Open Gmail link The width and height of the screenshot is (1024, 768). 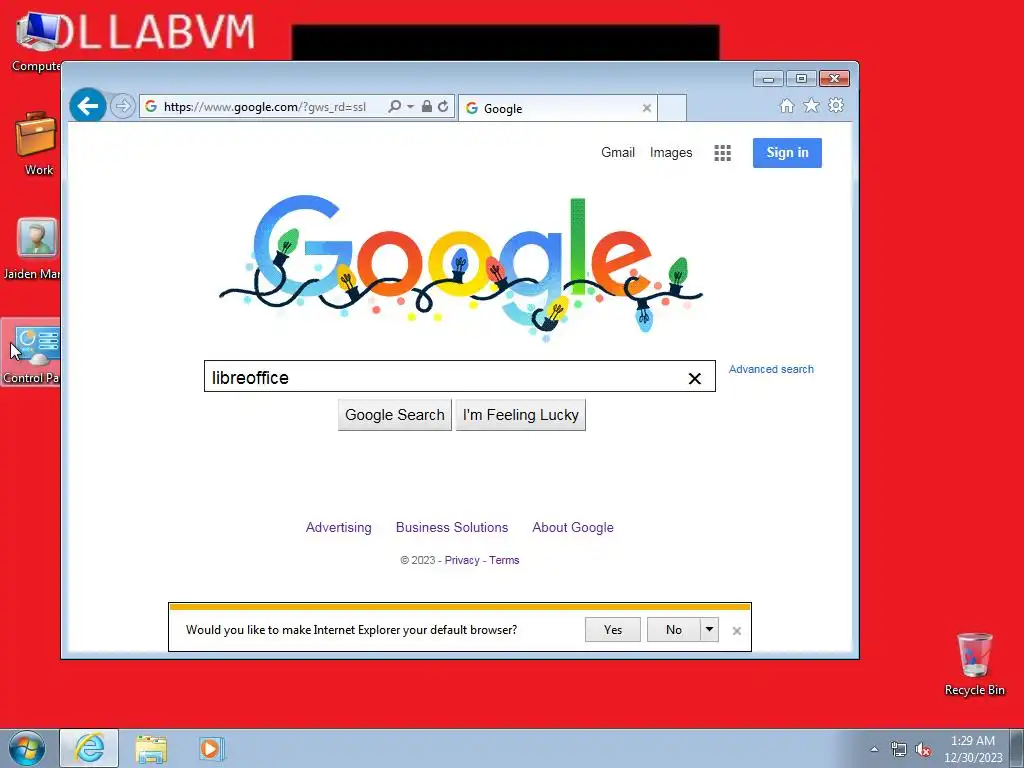(x=618, y=152)
